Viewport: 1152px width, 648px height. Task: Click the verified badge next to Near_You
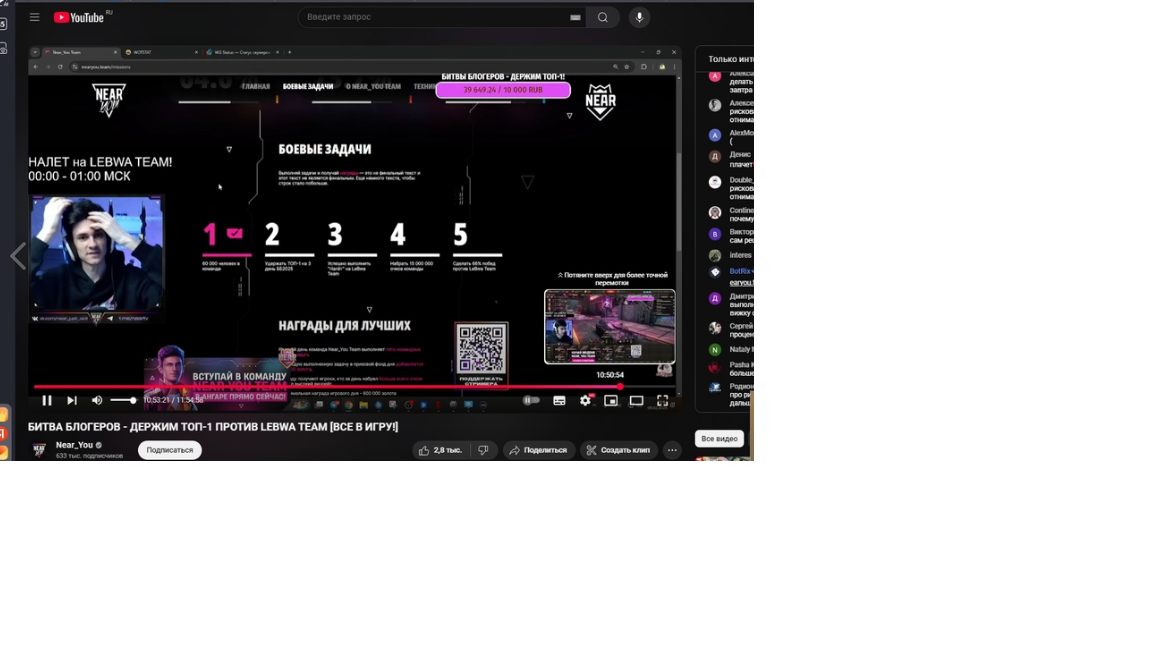tap(98, 445)
